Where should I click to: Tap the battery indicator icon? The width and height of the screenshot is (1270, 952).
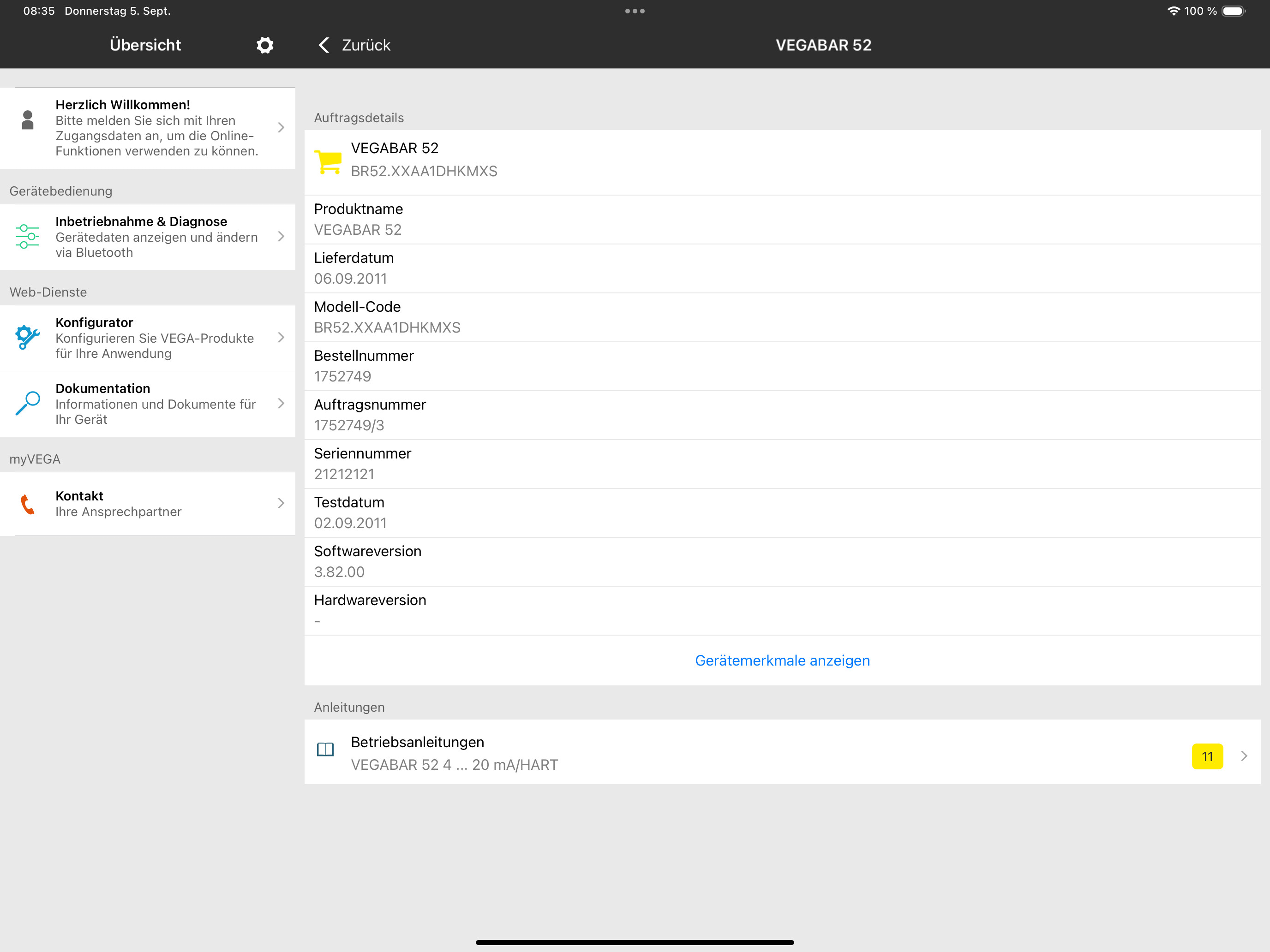tap(1233, 11)
